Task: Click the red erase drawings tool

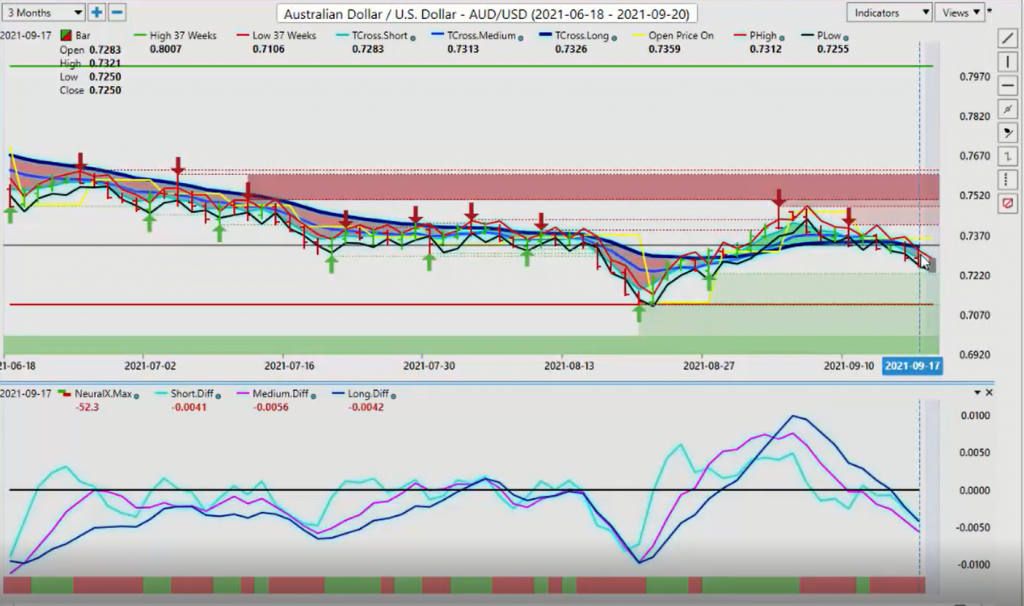Action: coord(1008,203)
